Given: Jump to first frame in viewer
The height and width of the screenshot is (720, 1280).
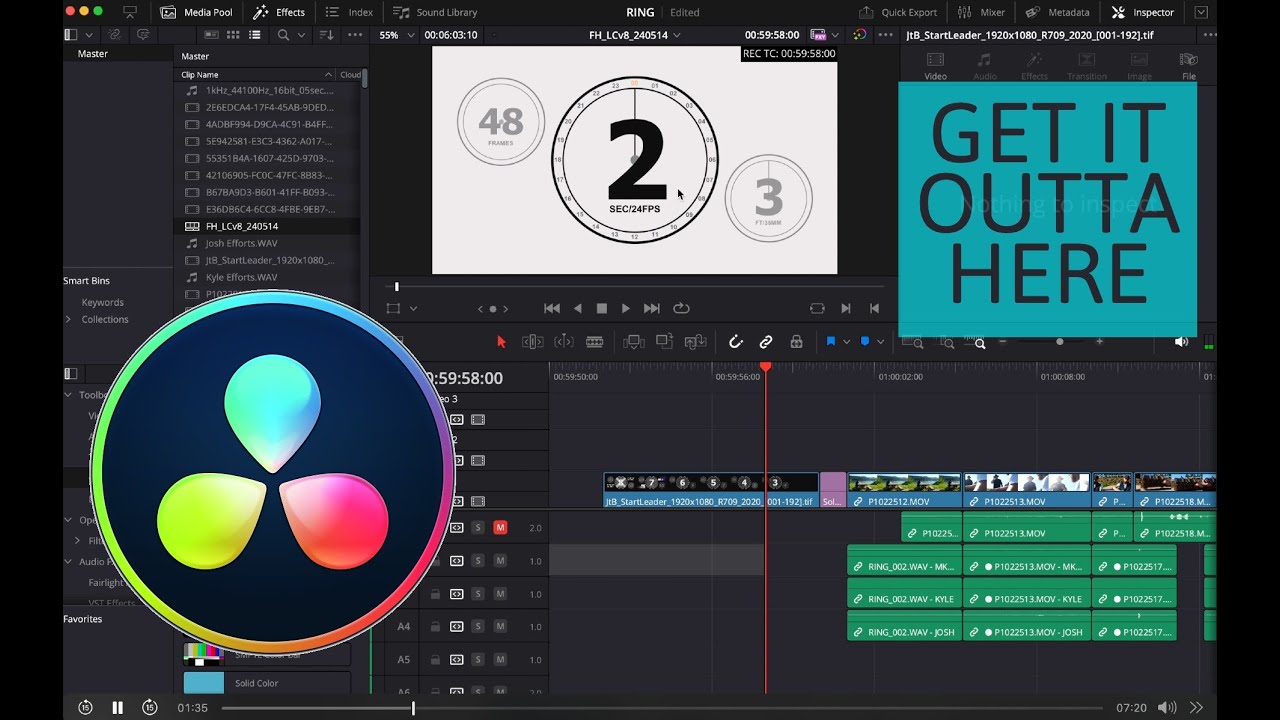Looking at the screenshot, I should pyautogui.click(x=551, y=309).
